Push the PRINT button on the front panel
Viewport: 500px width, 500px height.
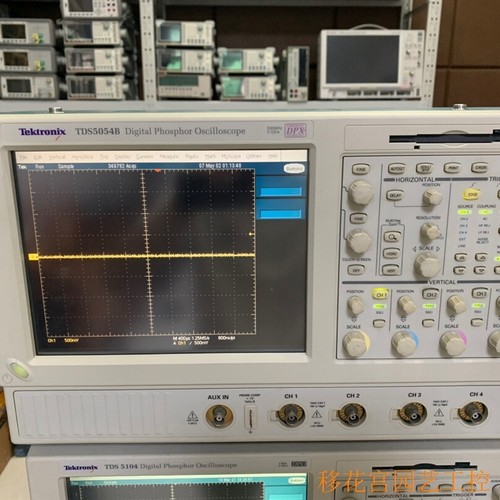pyautogui.click(x=452, y=168)
